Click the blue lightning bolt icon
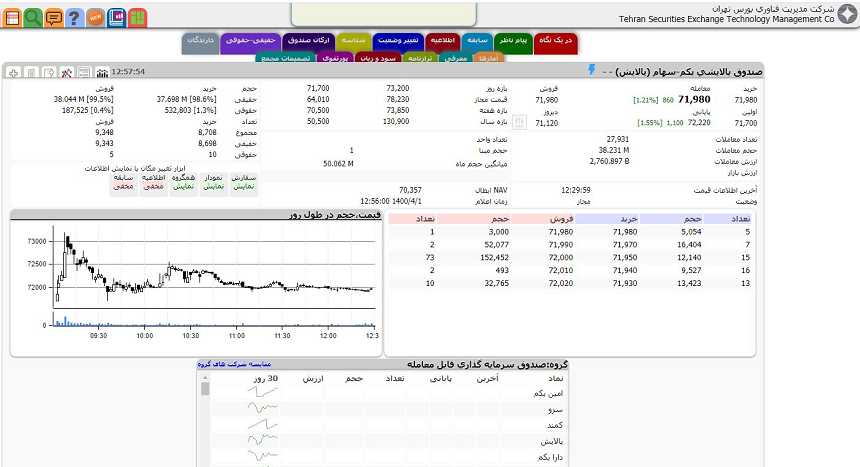The width and height of the screenshot is (860, 467). coord(591,71)
